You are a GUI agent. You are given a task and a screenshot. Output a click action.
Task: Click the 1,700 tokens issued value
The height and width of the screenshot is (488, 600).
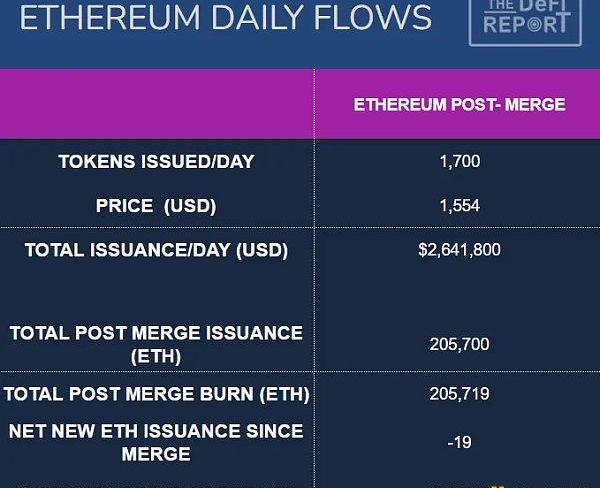(x=459, y=161)
